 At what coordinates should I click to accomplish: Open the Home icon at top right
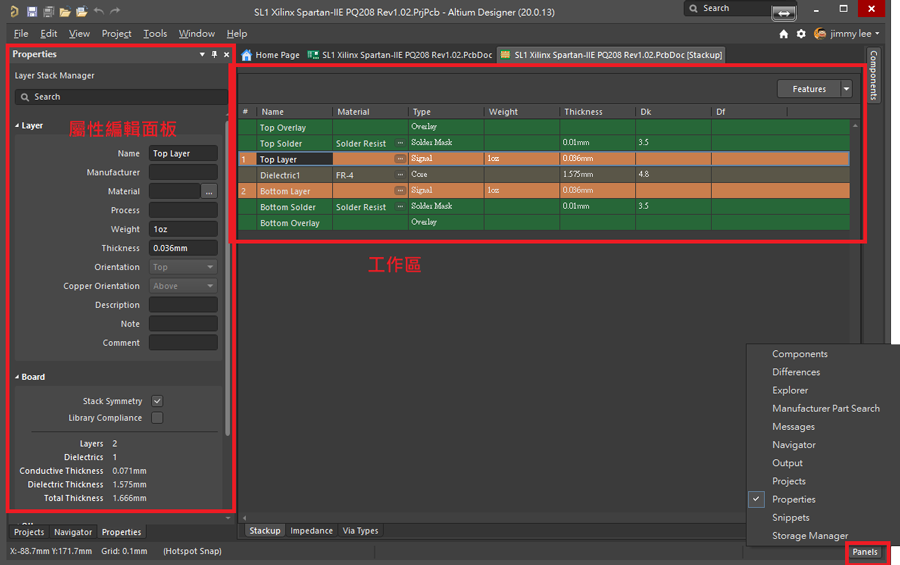point(784,34)
